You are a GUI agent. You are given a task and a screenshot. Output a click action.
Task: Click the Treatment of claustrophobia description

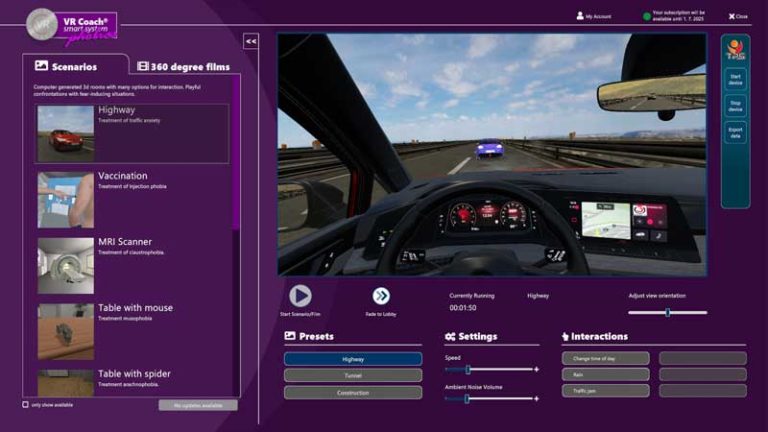point(131,253)
